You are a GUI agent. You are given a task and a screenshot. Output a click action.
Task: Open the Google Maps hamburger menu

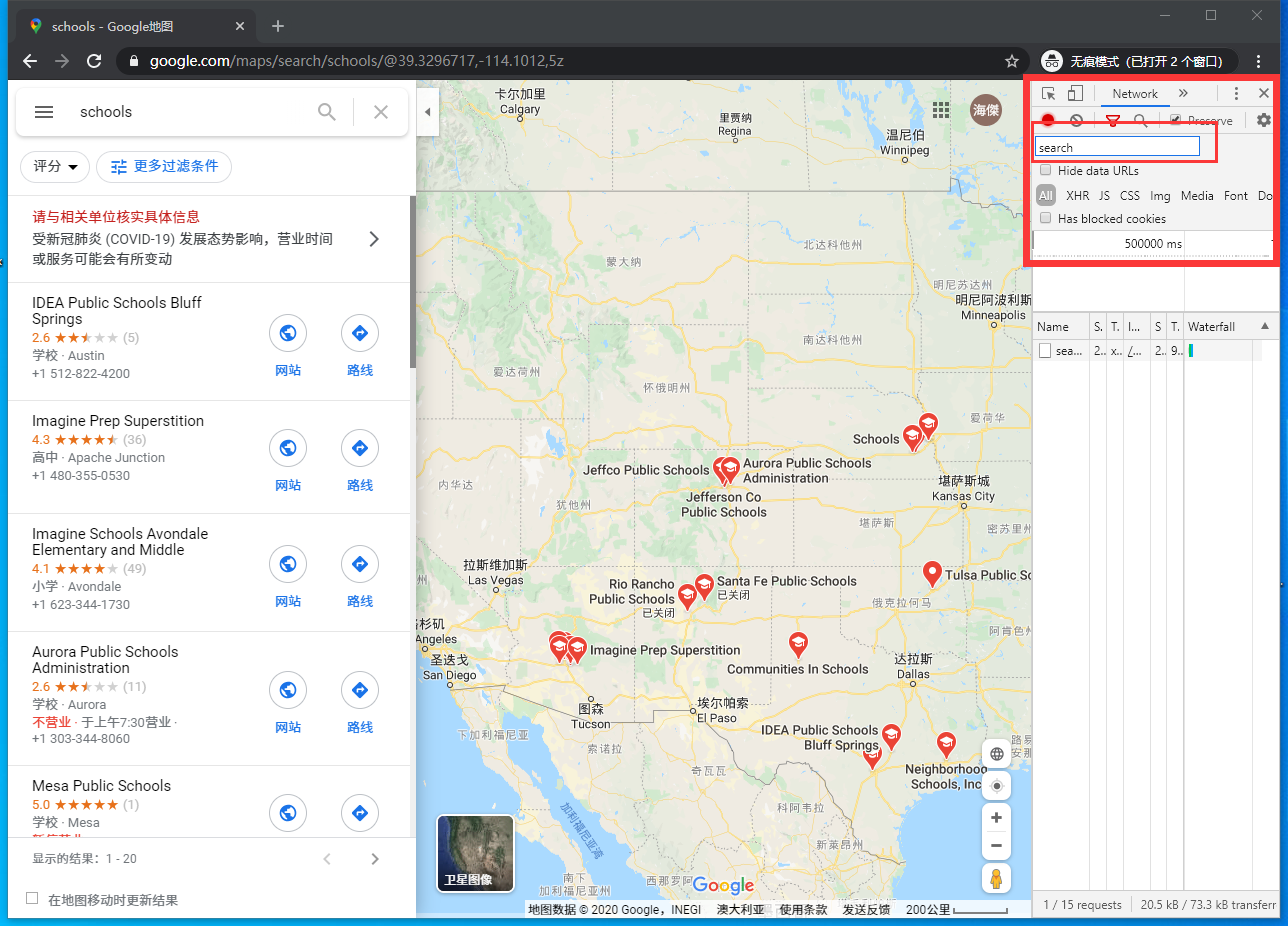[x=44, y=112]
